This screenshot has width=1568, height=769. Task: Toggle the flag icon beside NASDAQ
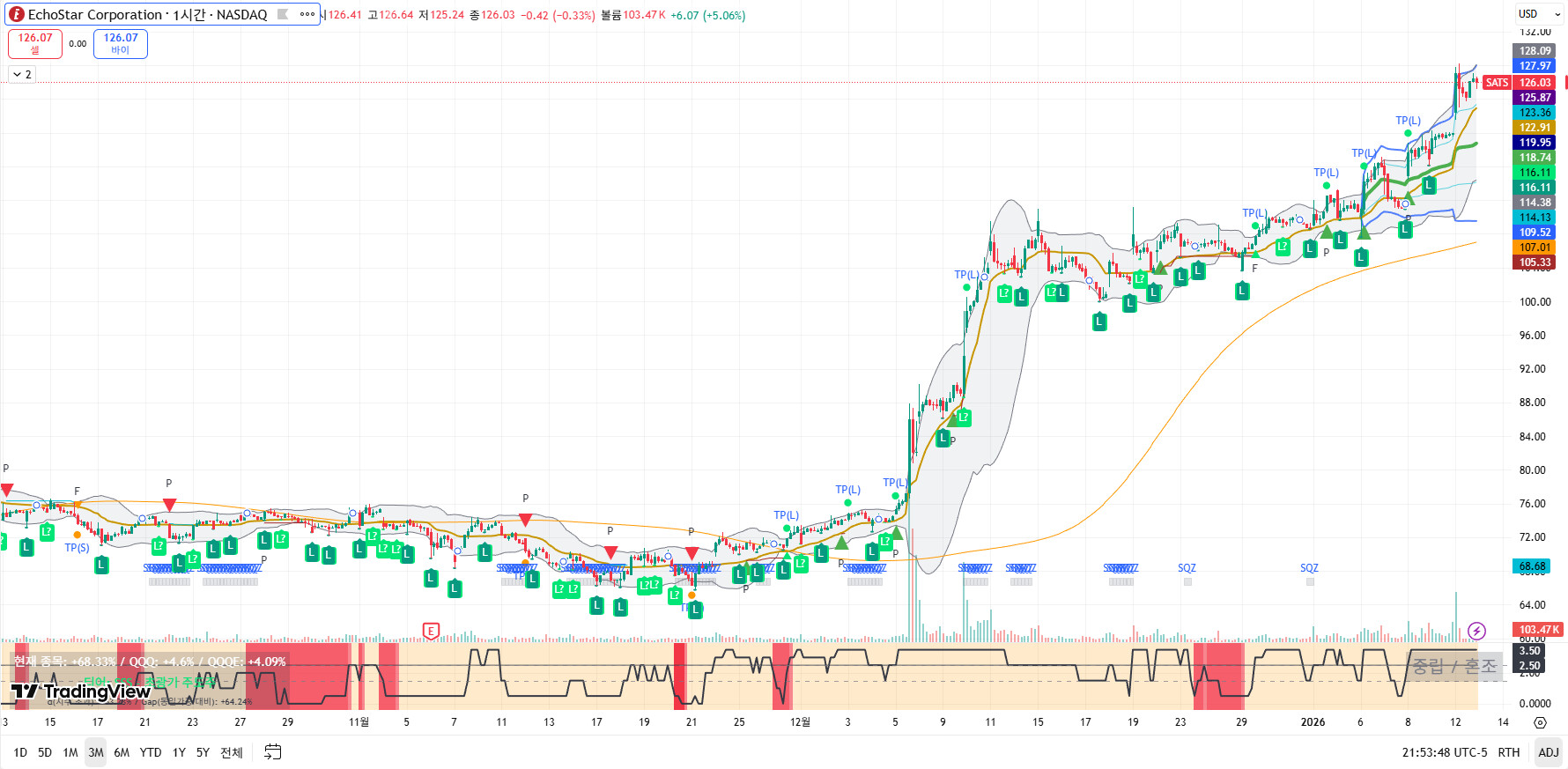(284, 14)
